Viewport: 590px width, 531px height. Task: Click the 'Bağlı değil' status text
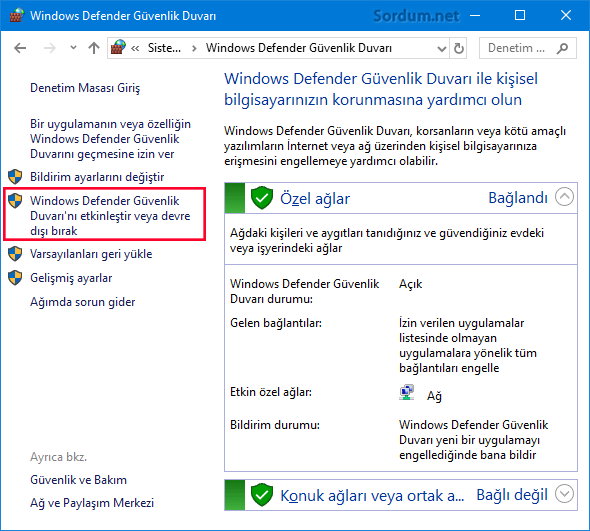point(512,495)
